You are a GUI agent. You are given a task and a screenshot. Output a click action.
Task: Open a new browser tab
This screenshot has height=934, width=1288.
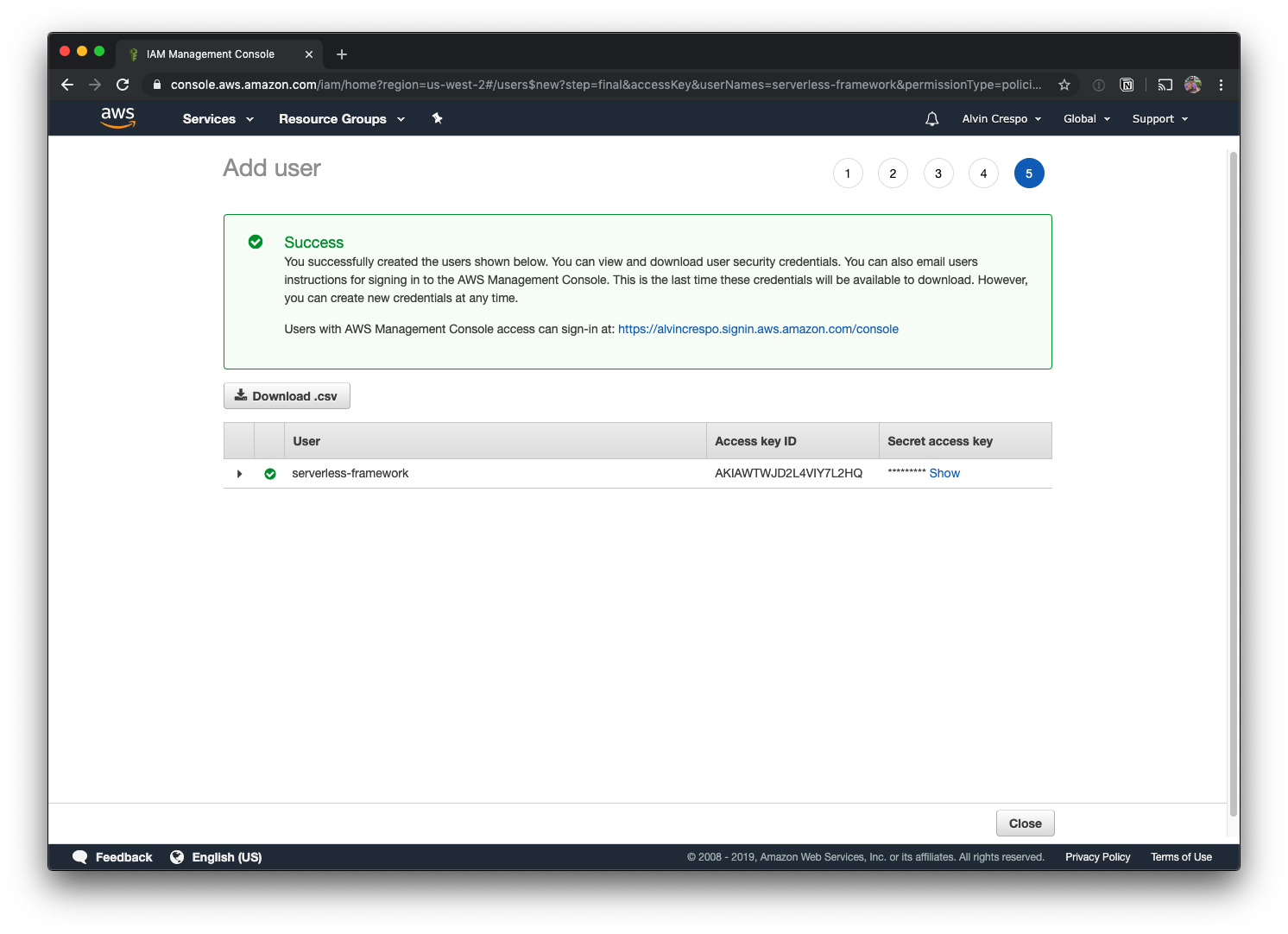(342, 54)
